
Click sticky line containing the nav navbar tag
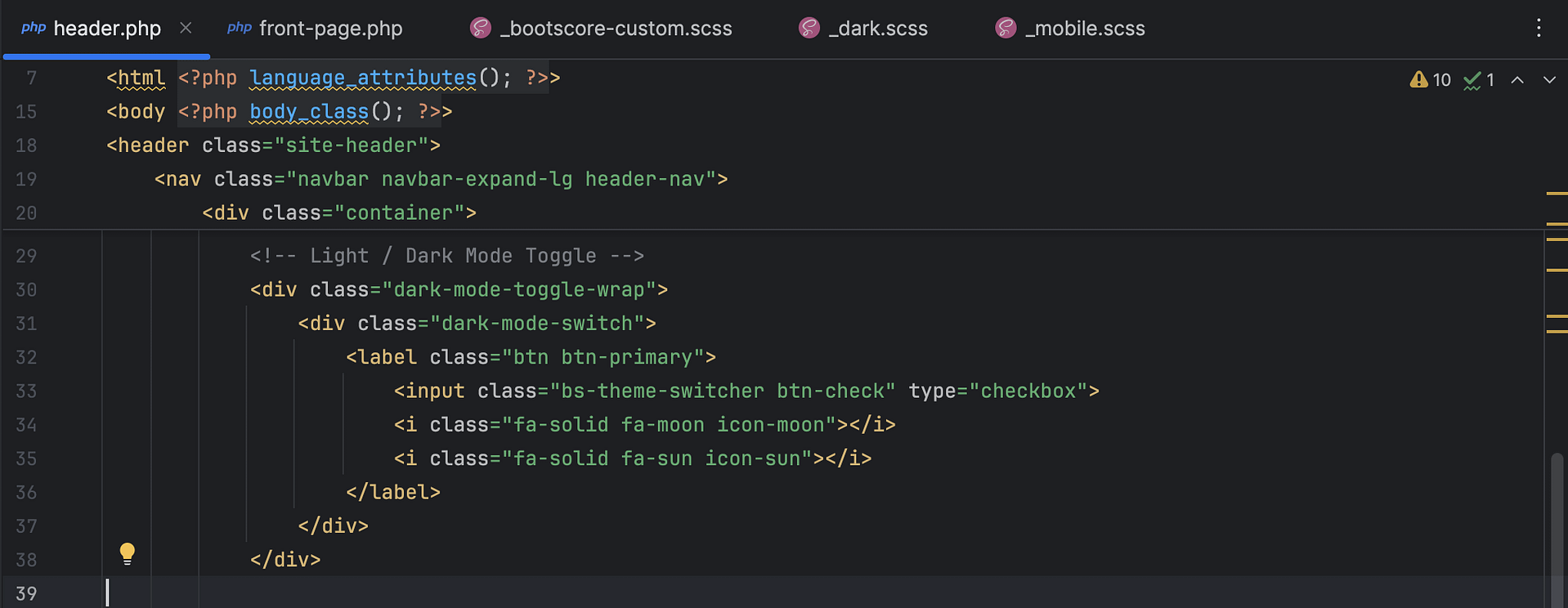click(x=441, y=179)
